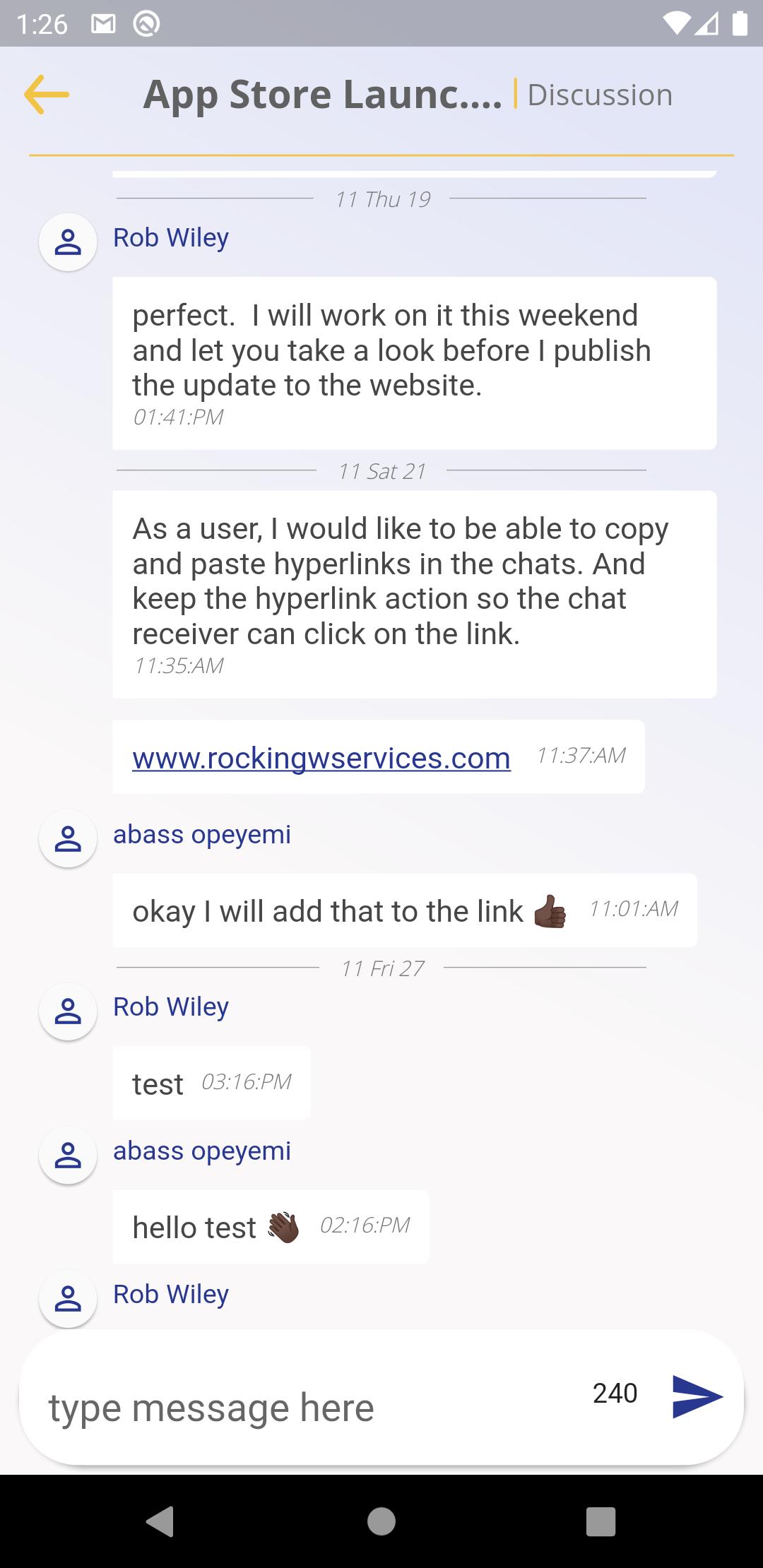Tap abass opeyemi's avatar above 'hello test'
763x1568 pixels.
(x=68, y=1155)
